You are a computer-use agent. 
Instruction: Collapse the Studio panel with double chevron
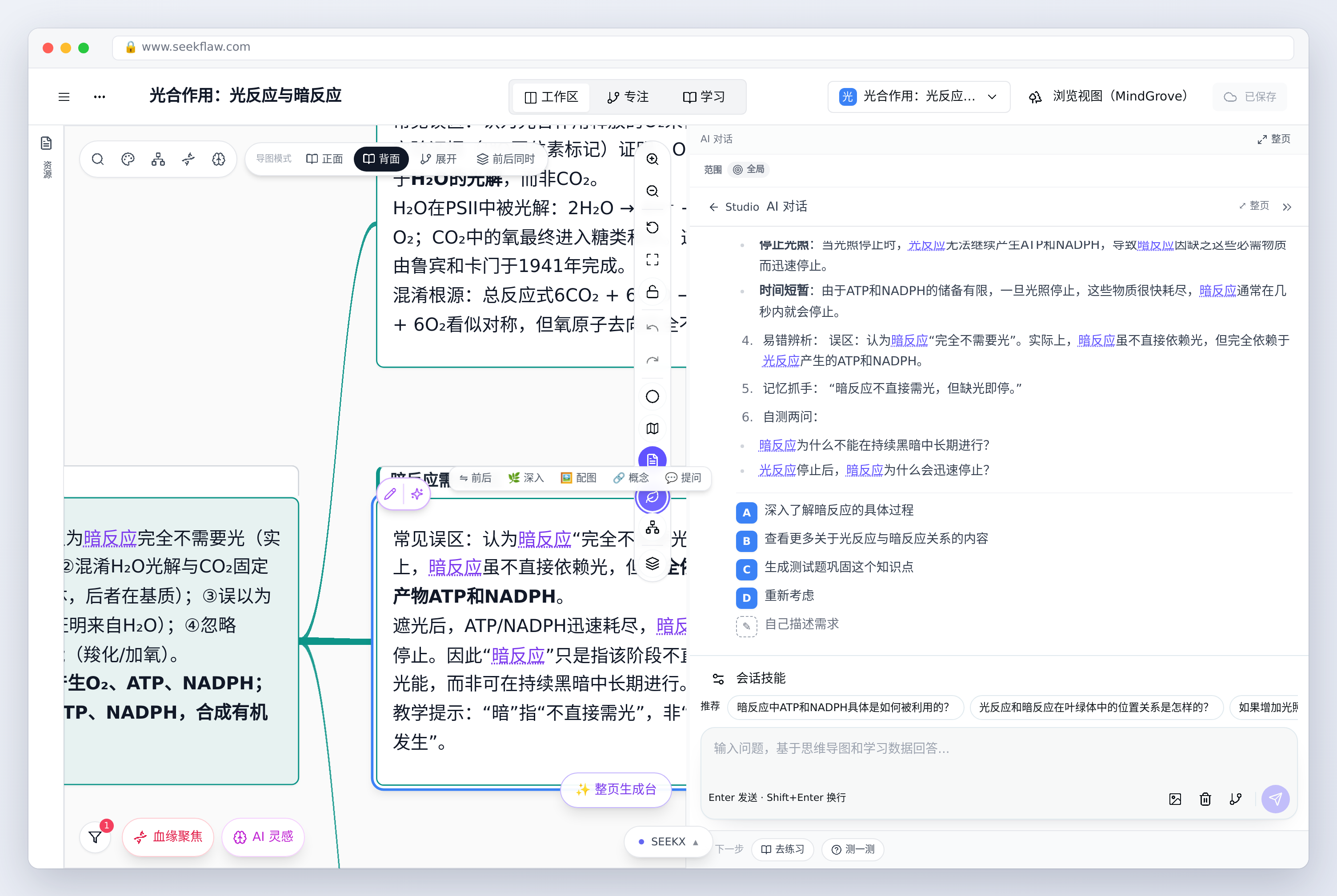pyautogui.click(x=1287, y=207)
